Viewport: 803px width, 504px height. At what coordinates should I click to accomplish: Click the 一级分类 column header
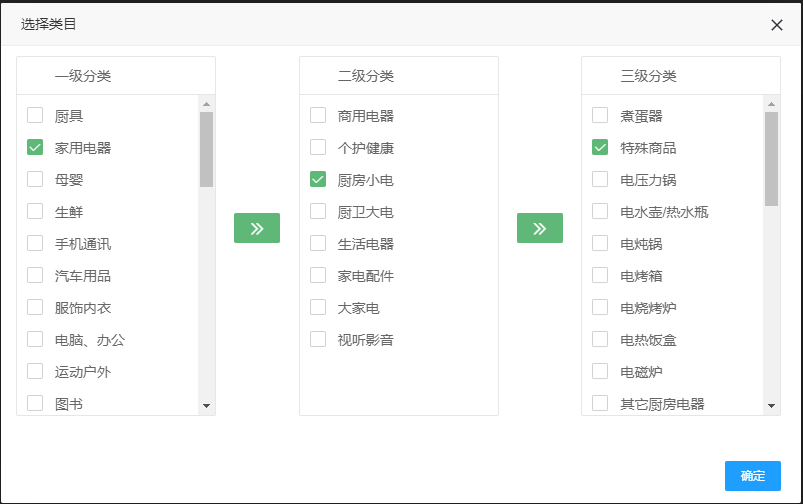(x=83, y=76)
